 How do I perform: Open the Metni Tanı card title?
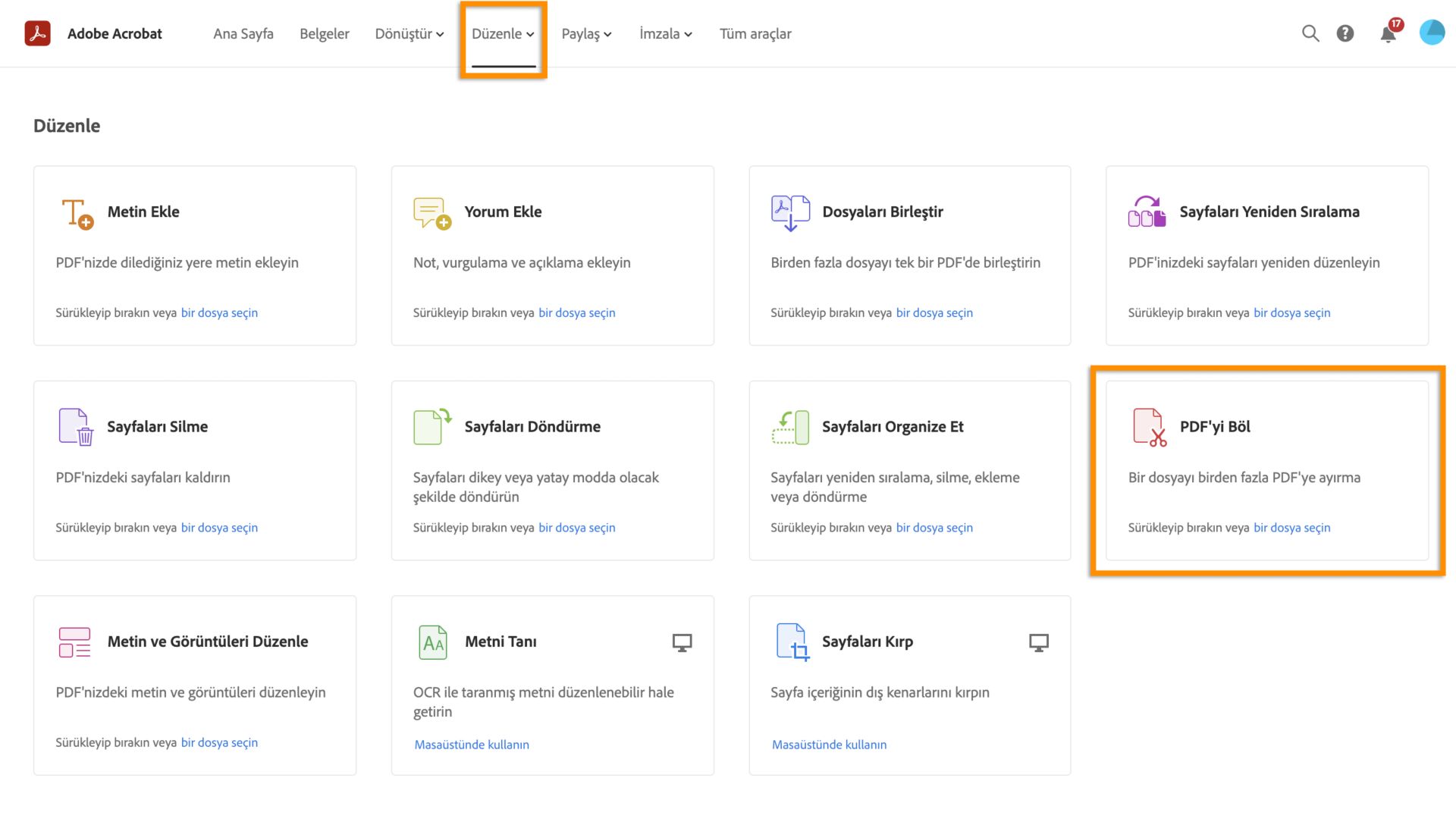click(x=500, y=641)
